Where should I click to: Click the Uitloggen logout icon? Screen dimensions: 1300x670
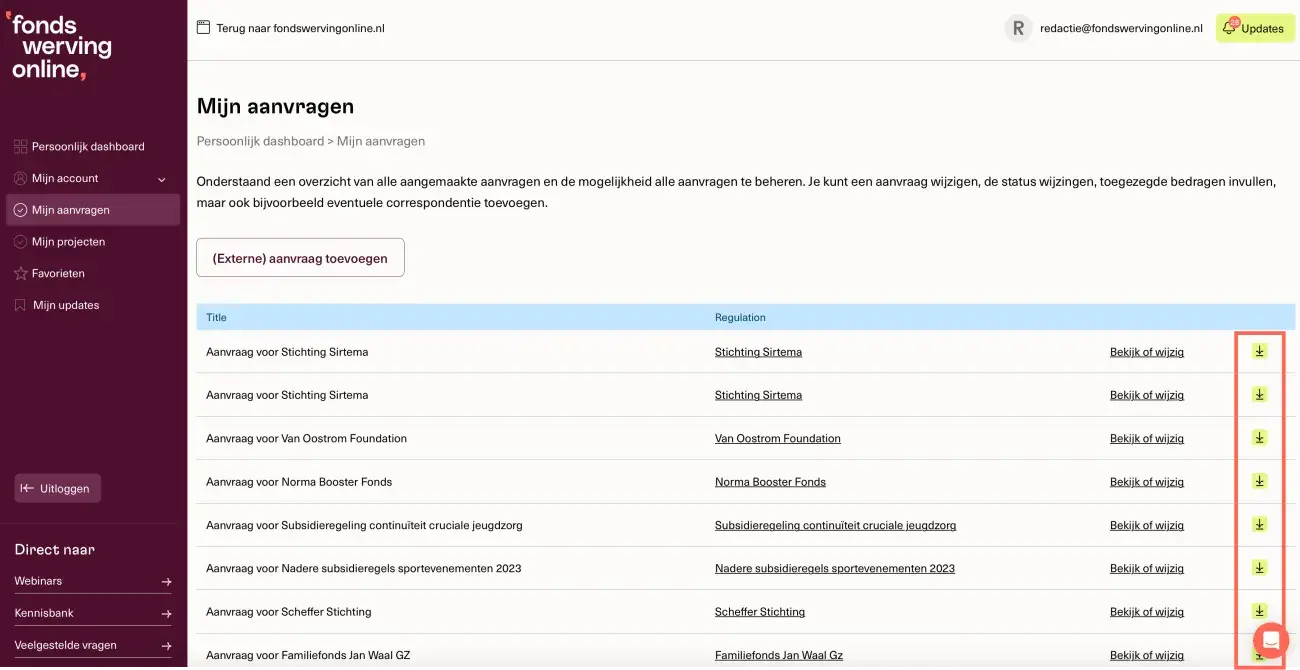pos(27,488)
